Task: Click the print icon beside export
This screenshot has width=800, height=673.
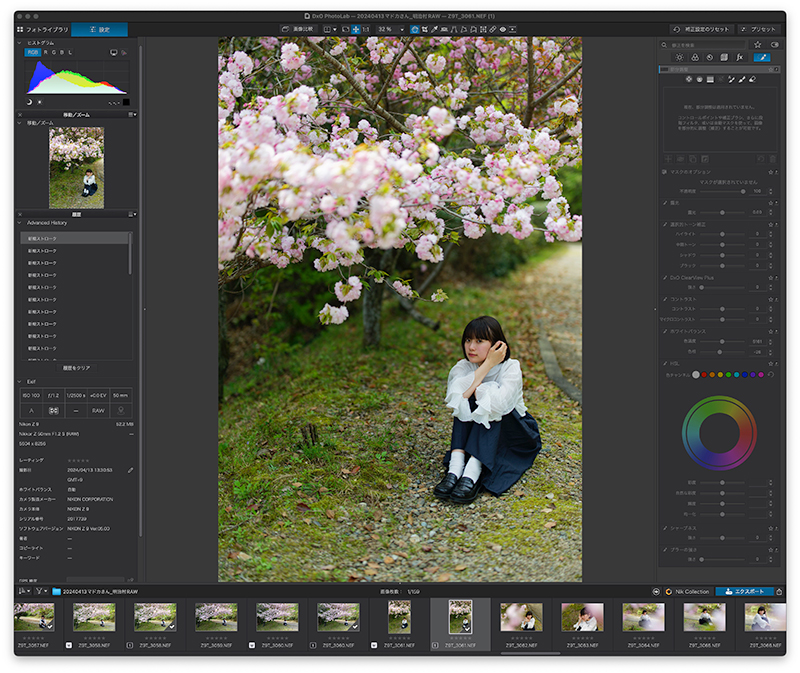Action: 779,592
